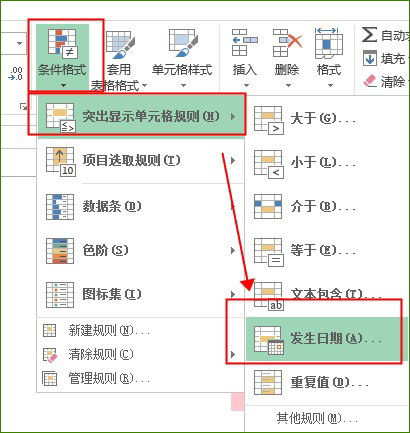410x433 pixels.
Task: Expand the 单元格样式 dropdown arrow
Action: pyautogui.click(x=183, y=86)
